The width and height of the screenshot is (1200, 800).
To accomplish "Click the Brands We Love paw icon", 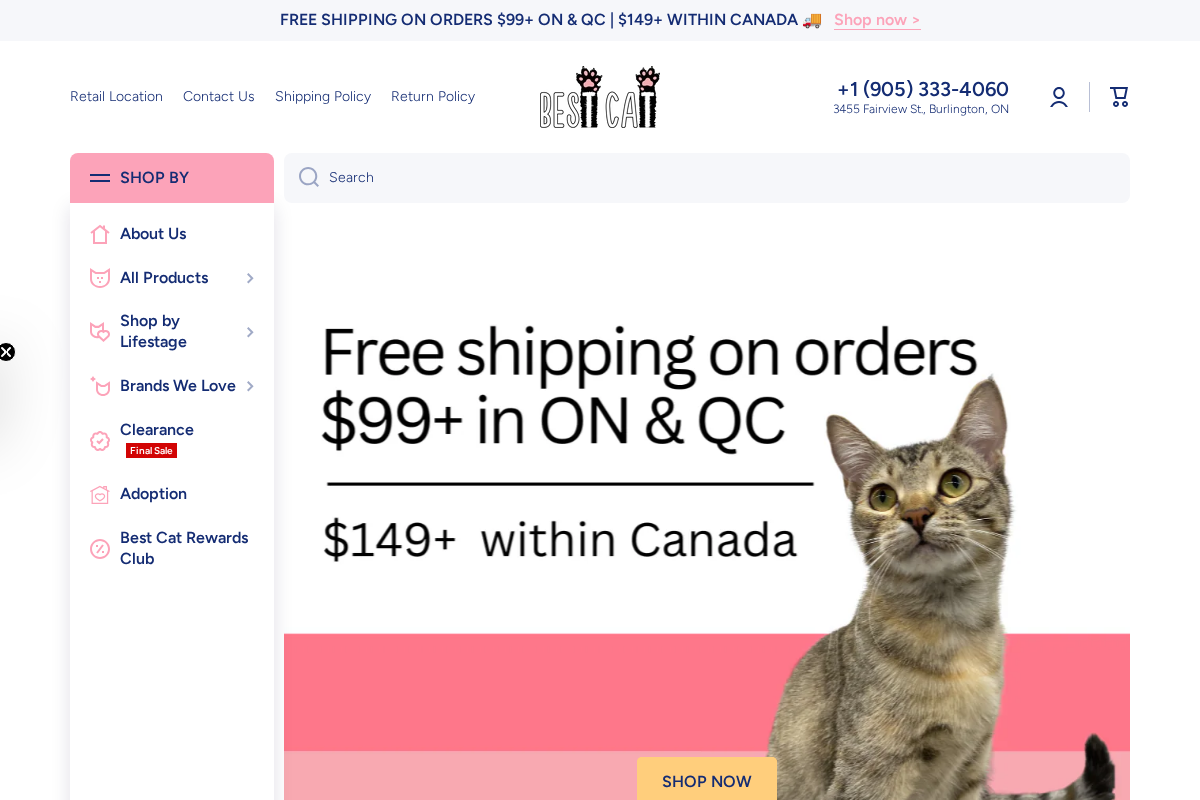I will pyautogui.click(x=100, y=386).
